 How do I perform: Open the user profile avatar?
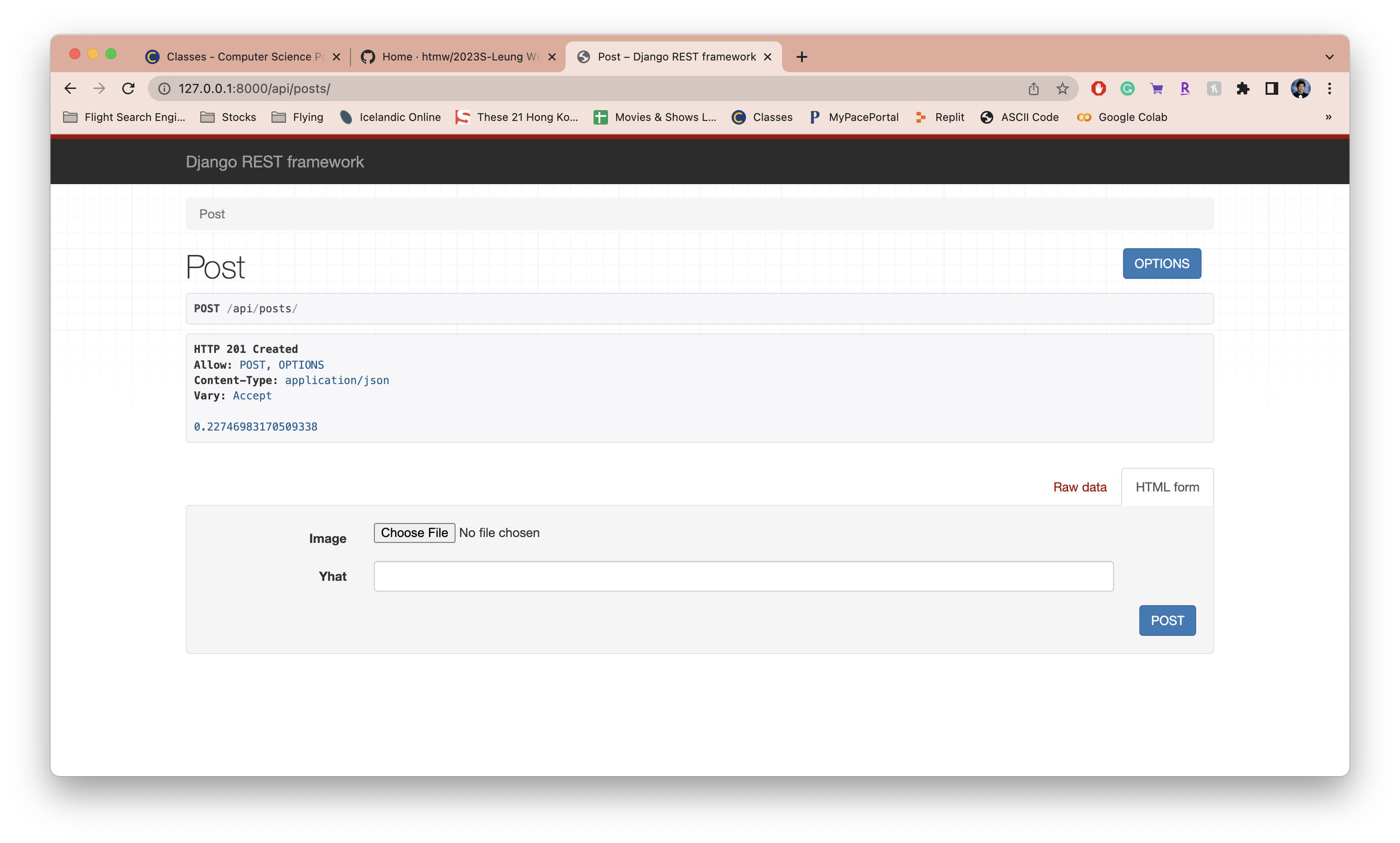(x=1300, y=88)
